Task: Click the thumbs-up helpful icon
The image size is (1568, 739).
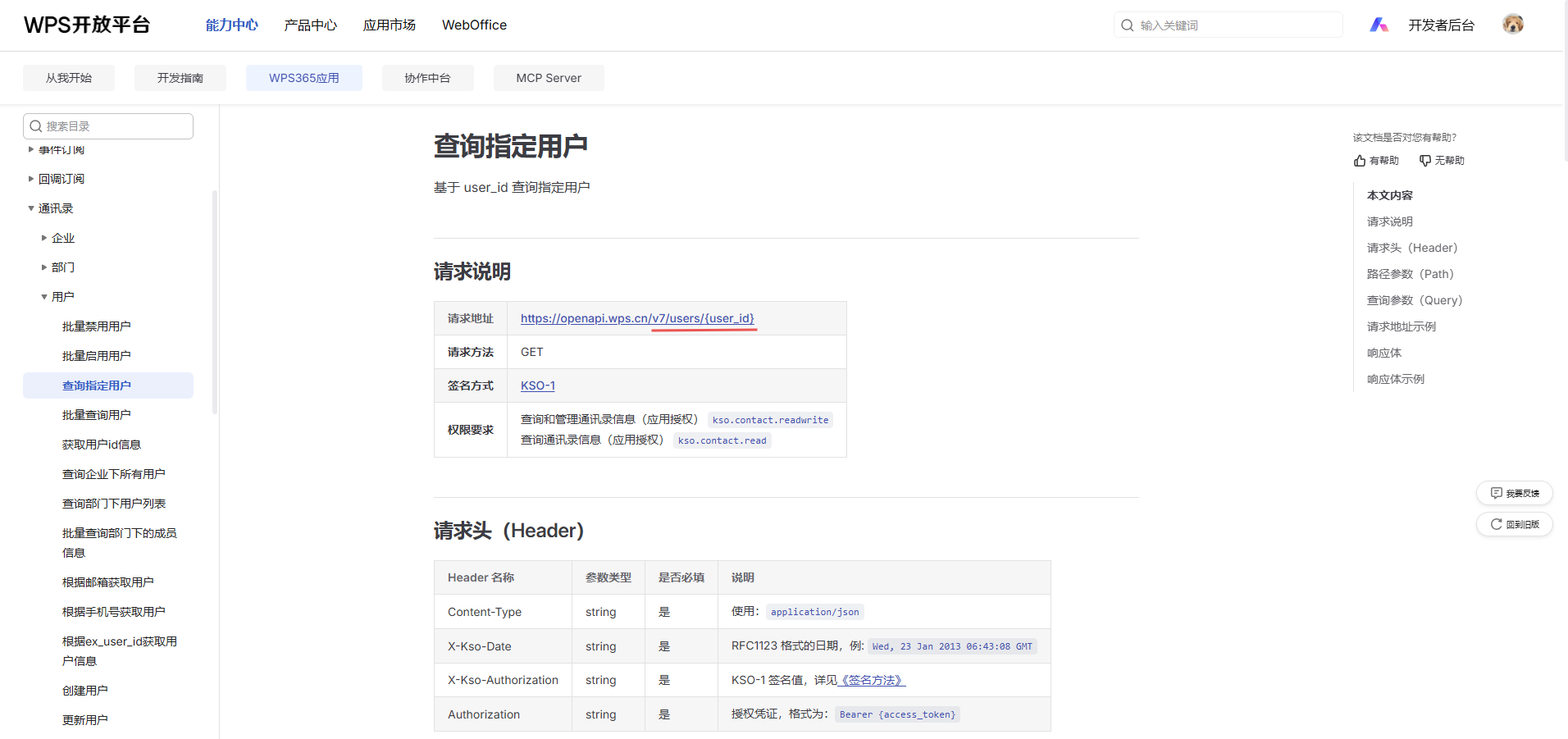Action: 1360,161
